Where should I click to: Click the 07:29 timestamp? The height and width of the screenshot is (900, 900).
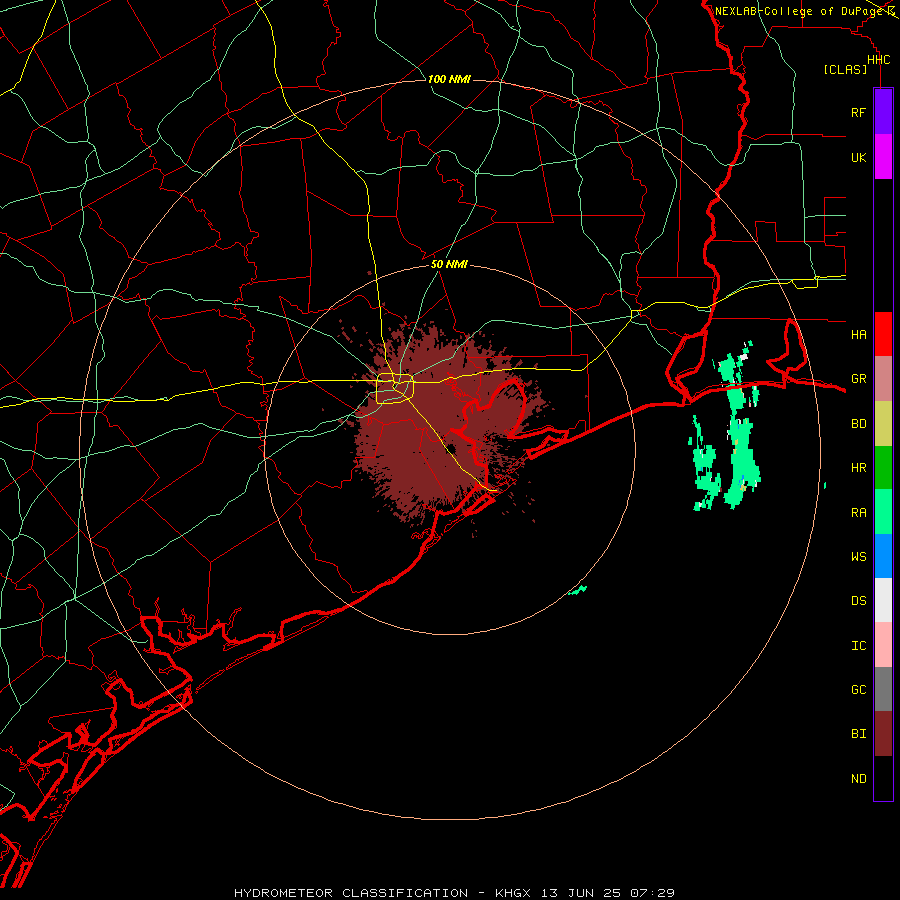click(x=651, y=893)
